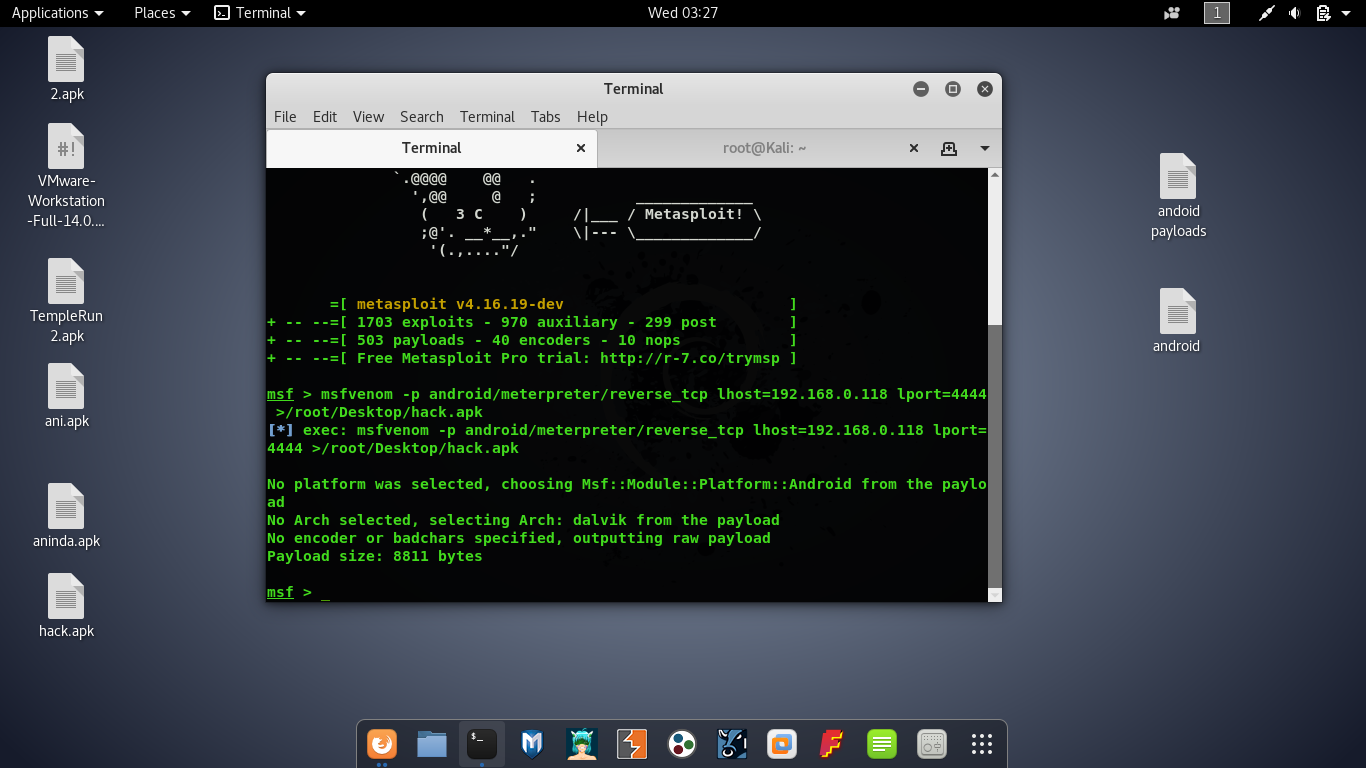This screenshot has width=1366, height=768.
Task: Click the scrollbar down arrow in terminal
Action: [x=994, y=595]
